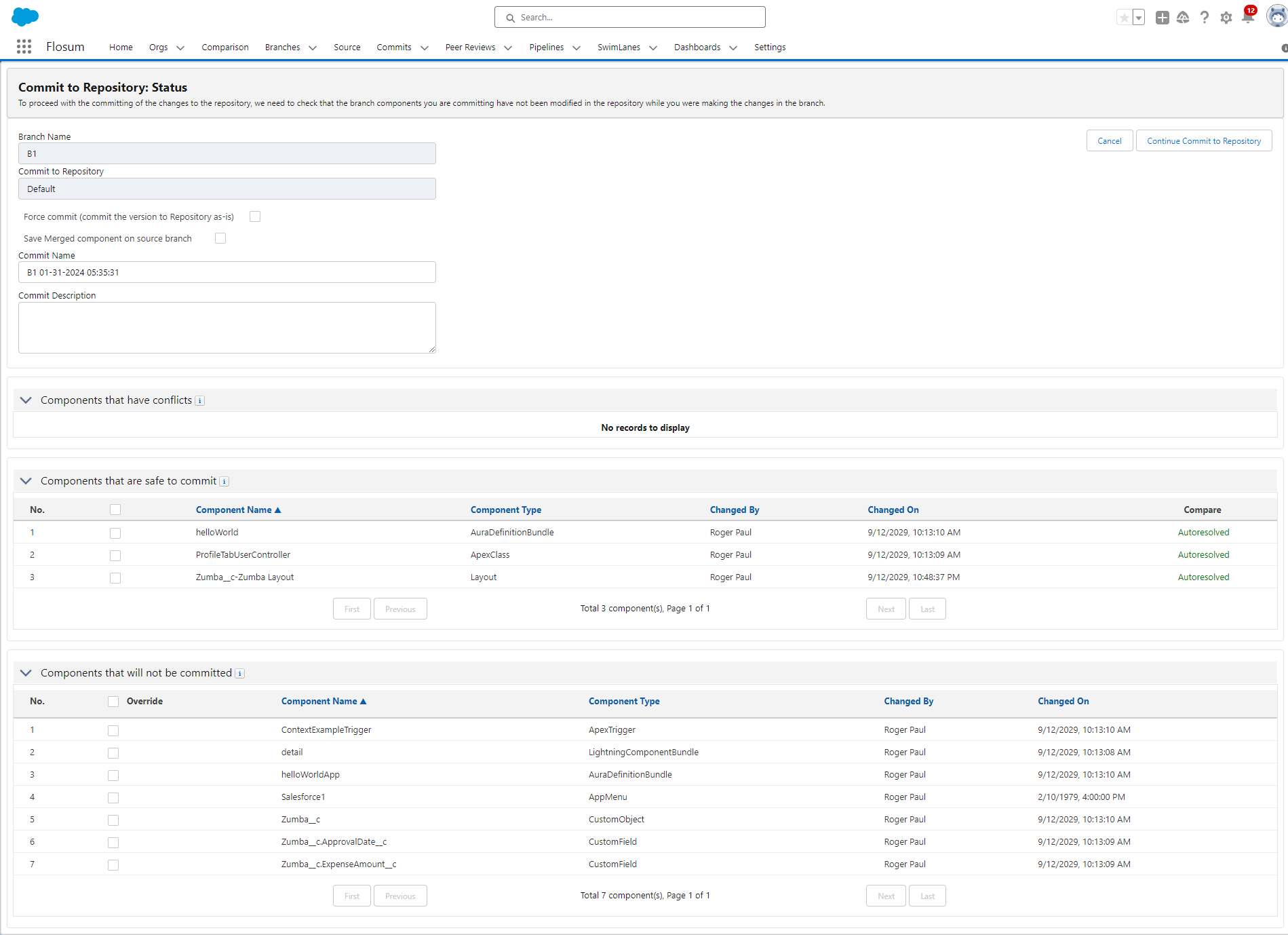
Task: Check the ProfileTabUserController row checkbox
Action: [115, 556]
